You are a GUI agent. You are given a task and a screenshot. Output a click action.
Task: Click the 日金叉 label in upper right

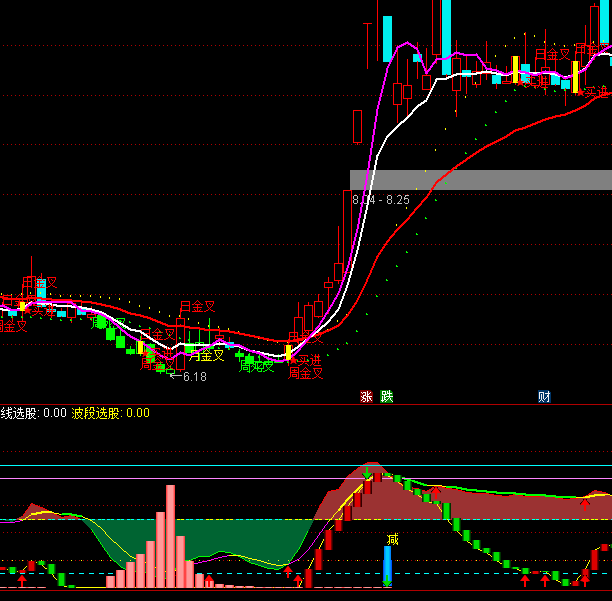[x=552, y=54]
